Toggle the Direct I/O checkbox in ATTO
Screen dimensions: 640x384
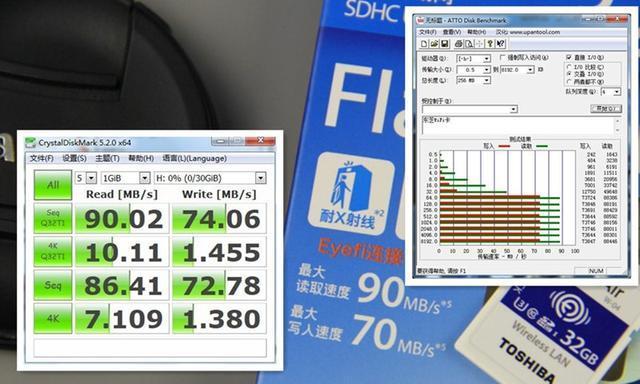(x=569, y=58)
